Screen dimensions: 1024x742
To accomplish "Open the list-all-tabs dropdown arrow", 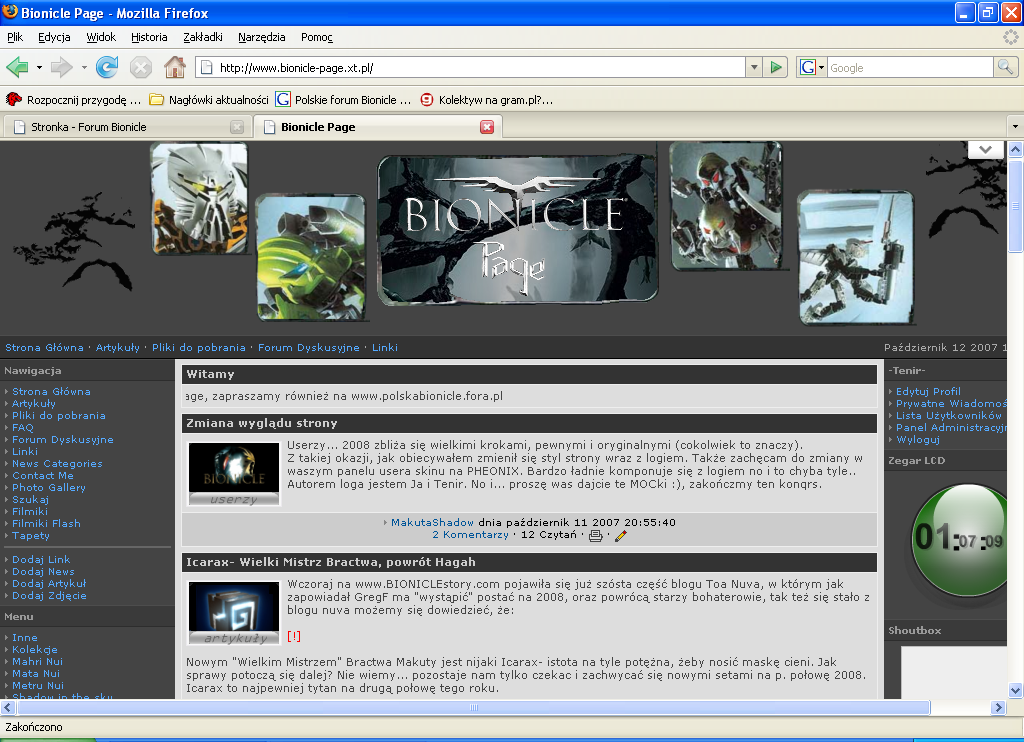I will (x=1014, y=127).
